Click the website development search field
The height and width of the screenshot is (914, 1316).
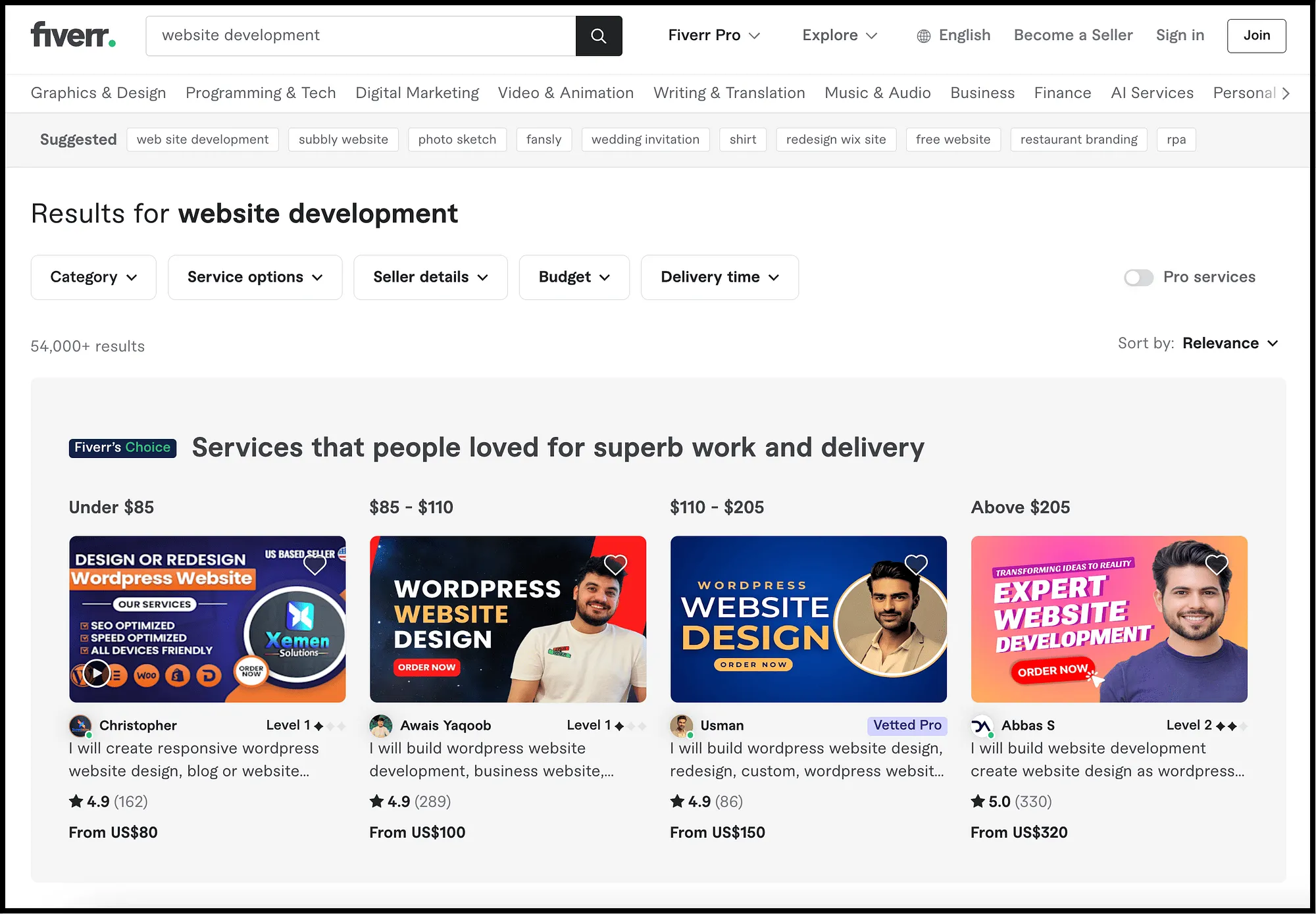point(361,36)
